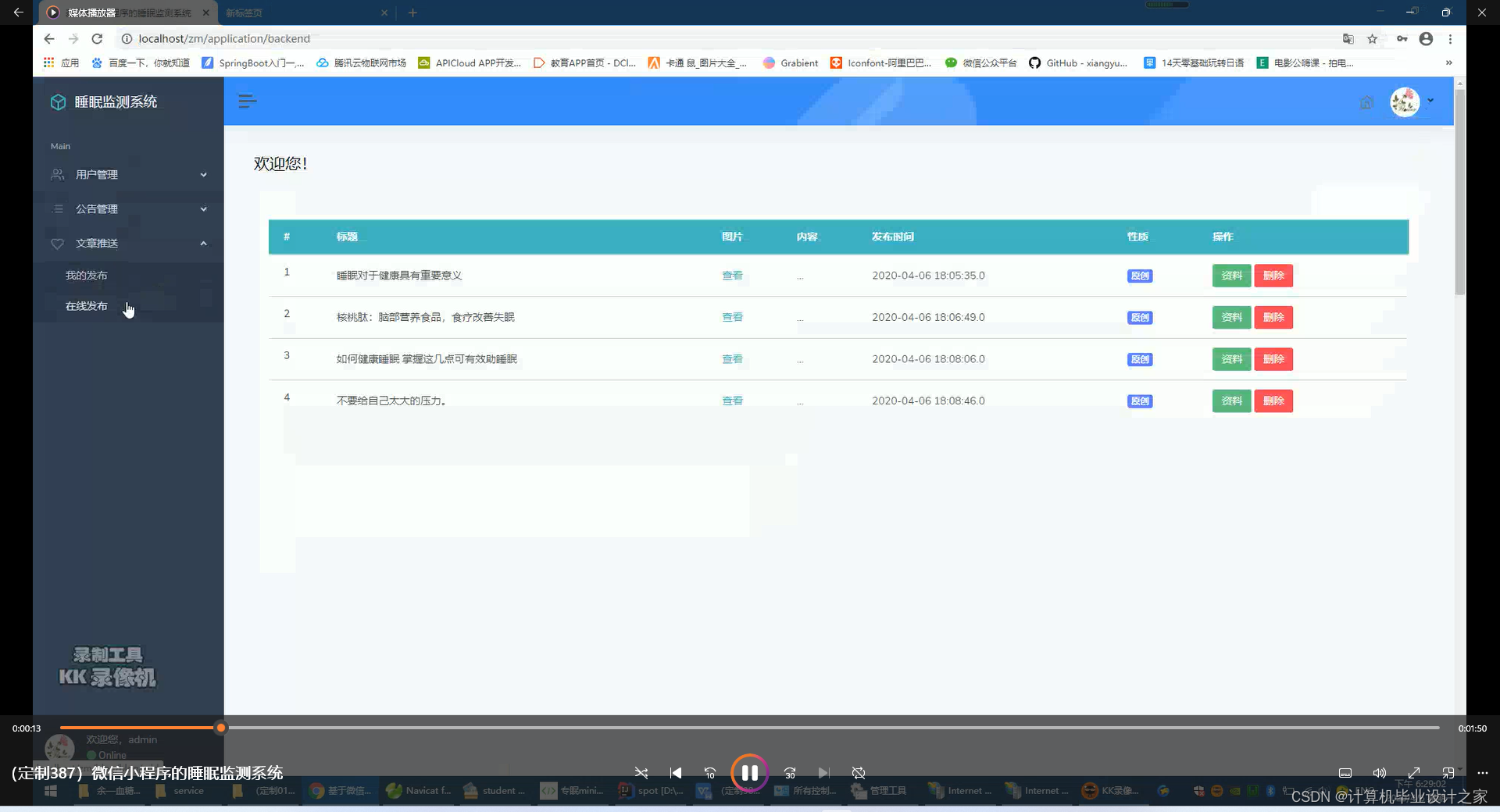Click 查看 link for 核桃肽 article

tap(732, 317)
